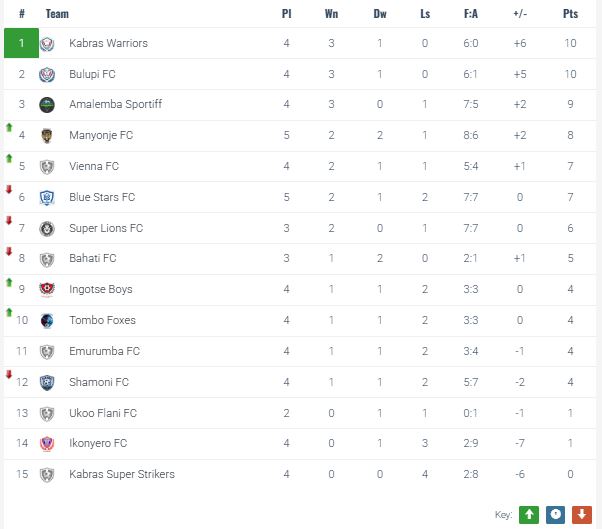Click the highlighted green position 1 cell
This screenshot has width=602, height=529.
coord(21,43)
